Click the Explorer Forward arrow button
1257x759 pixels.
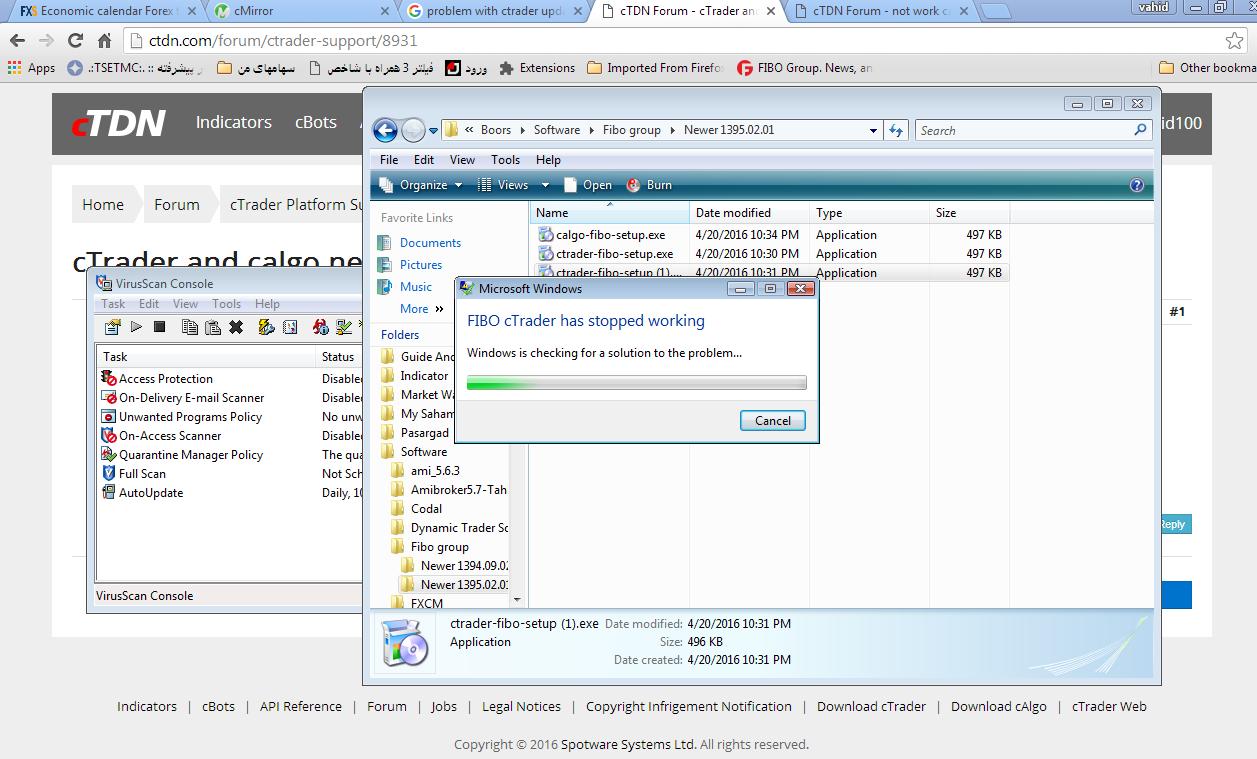413,130
